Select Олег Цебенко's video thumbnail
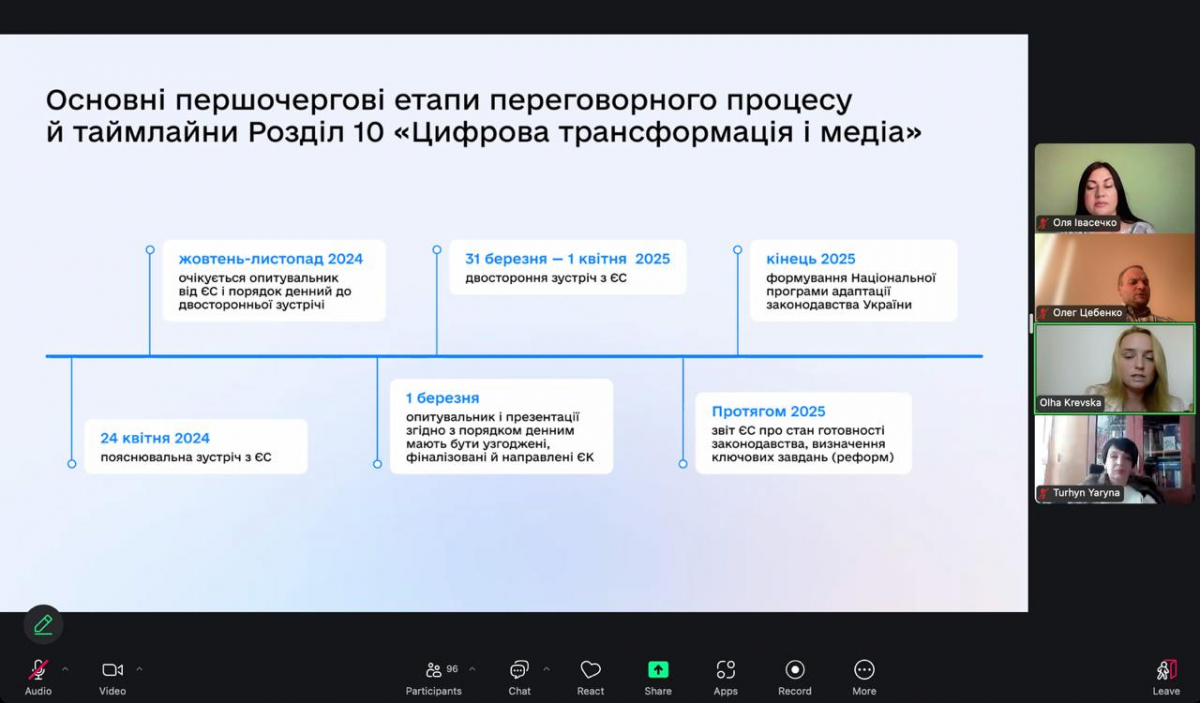 pyautogui.click(x=1114, y=277)
